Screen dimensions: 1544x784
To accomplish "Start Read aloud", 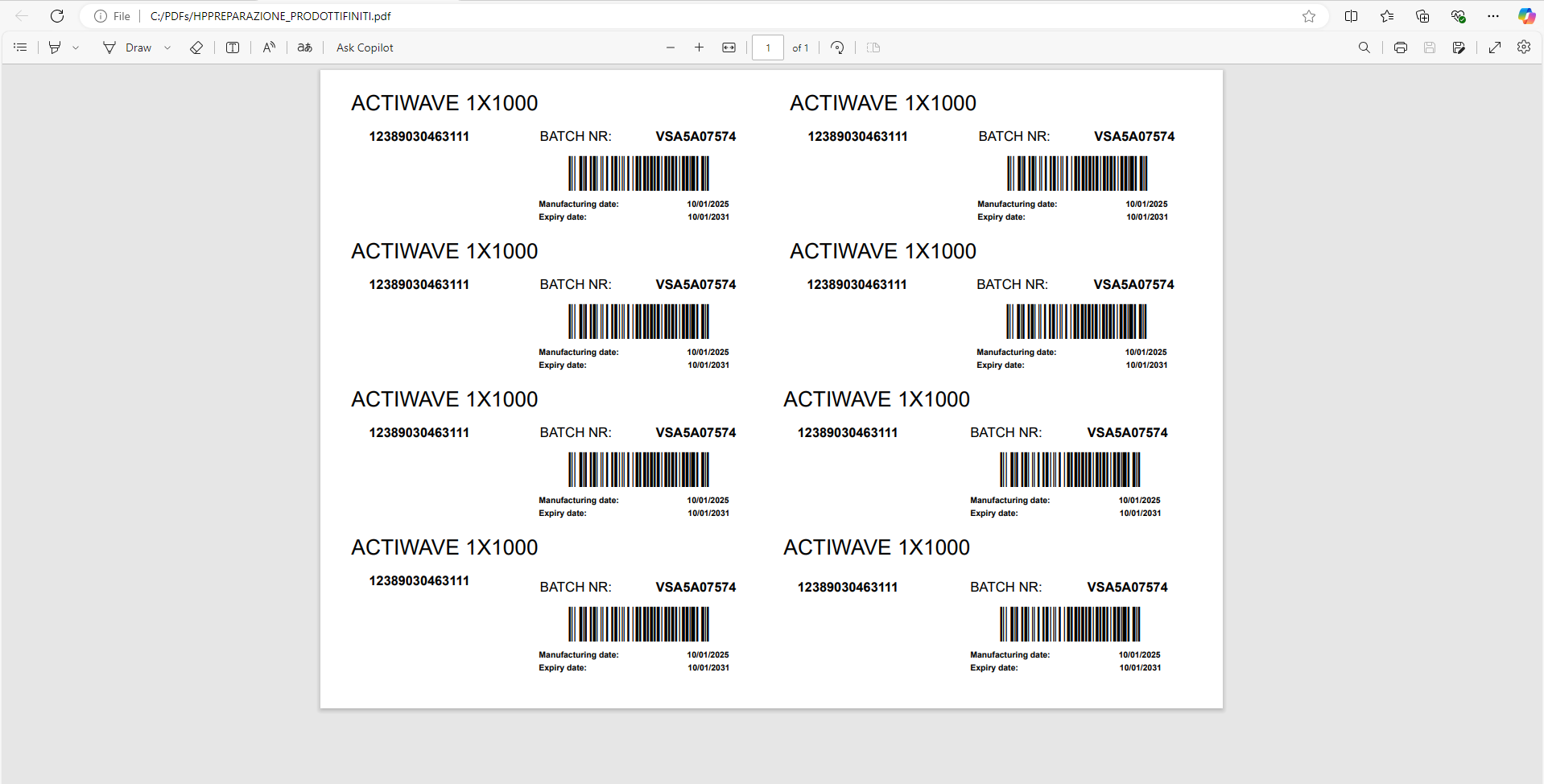I will 269,47.
